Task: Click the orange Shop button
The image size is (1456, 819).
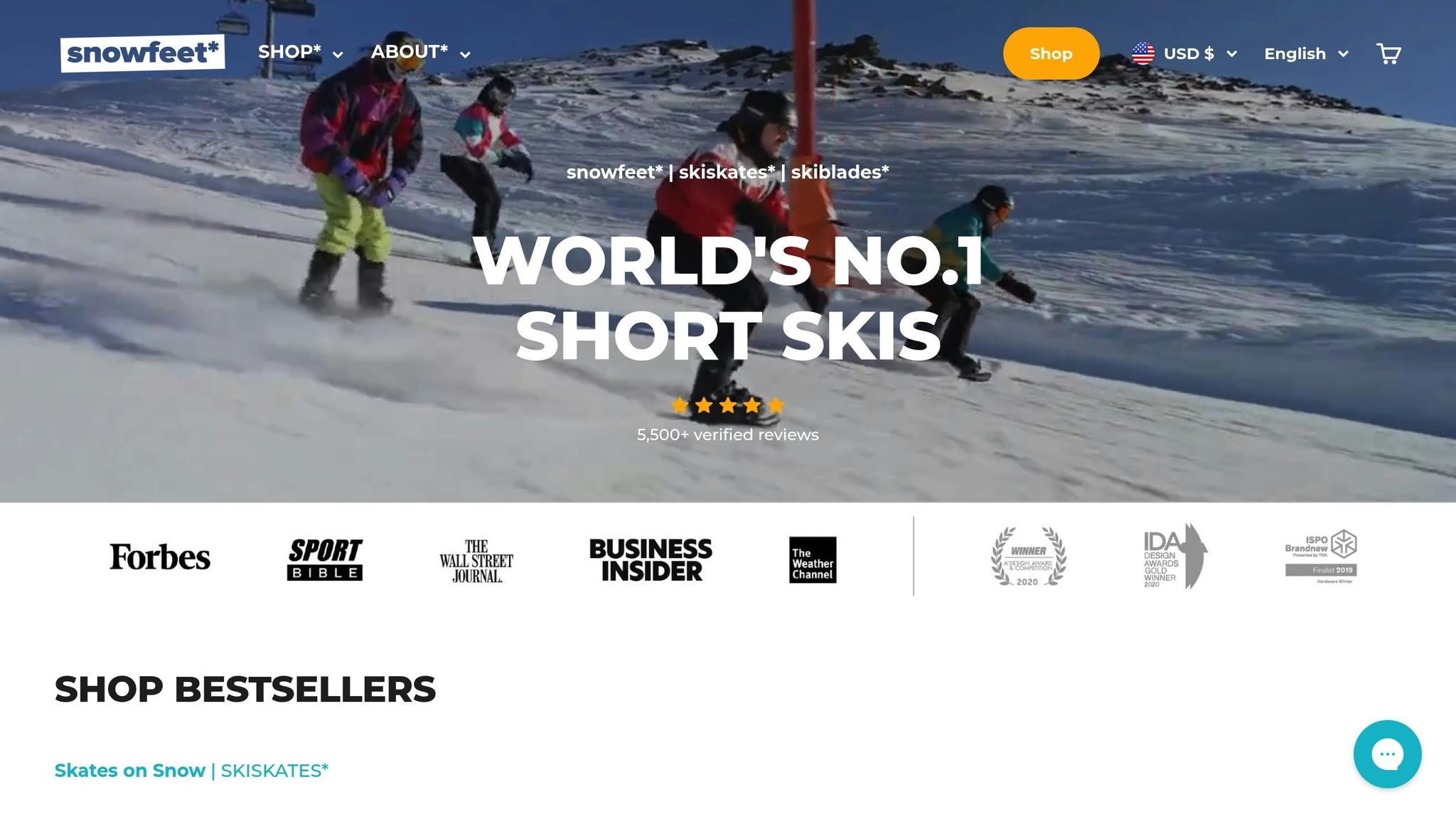Action: (x=1051, y=53)
